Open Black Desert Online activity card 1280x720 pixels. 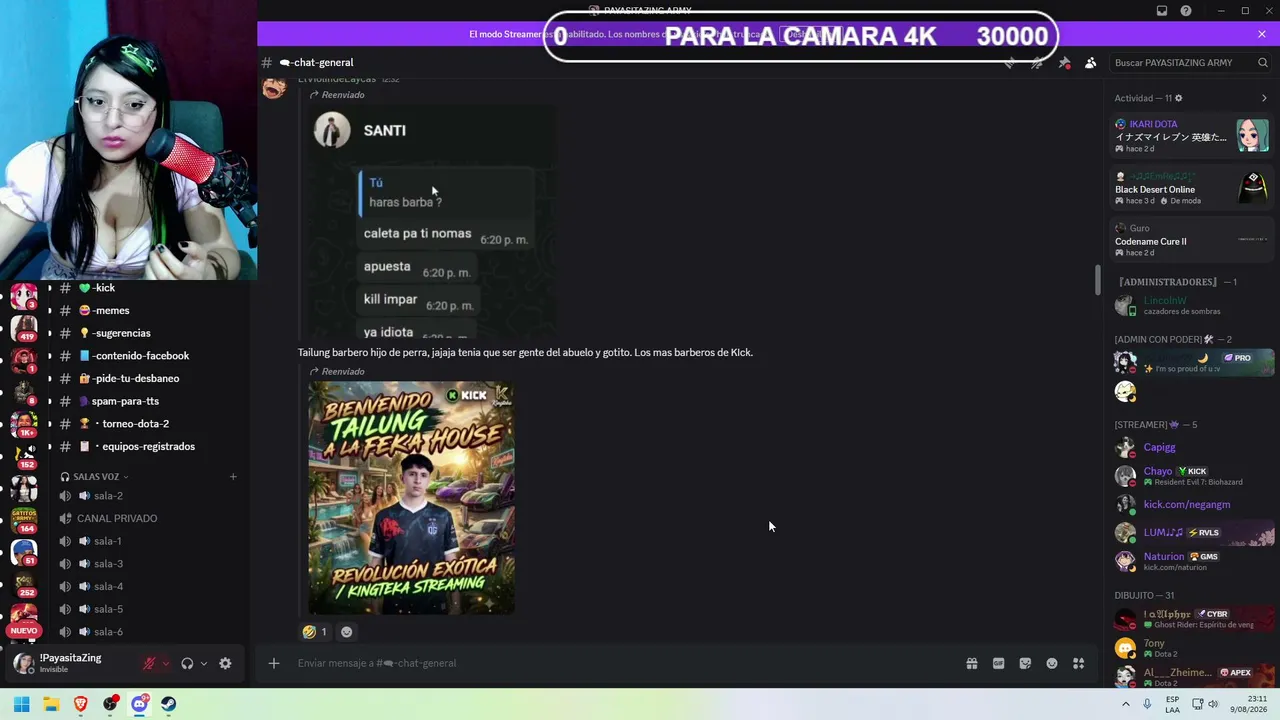[1192, 188]
